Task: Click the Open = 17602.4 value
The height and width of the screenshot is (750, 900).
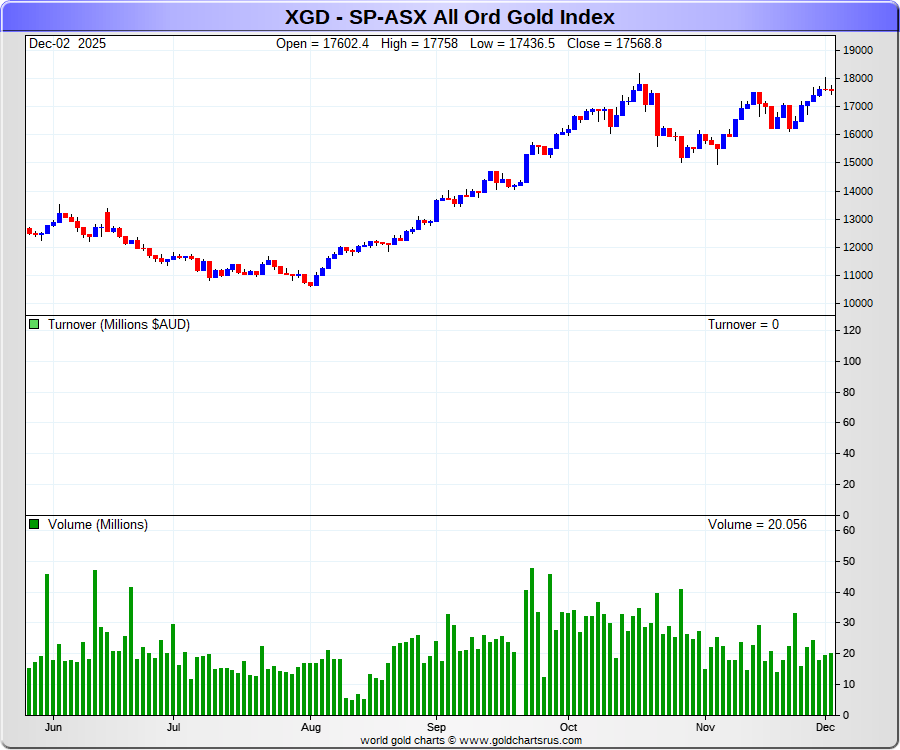Action: pos(322,44)
